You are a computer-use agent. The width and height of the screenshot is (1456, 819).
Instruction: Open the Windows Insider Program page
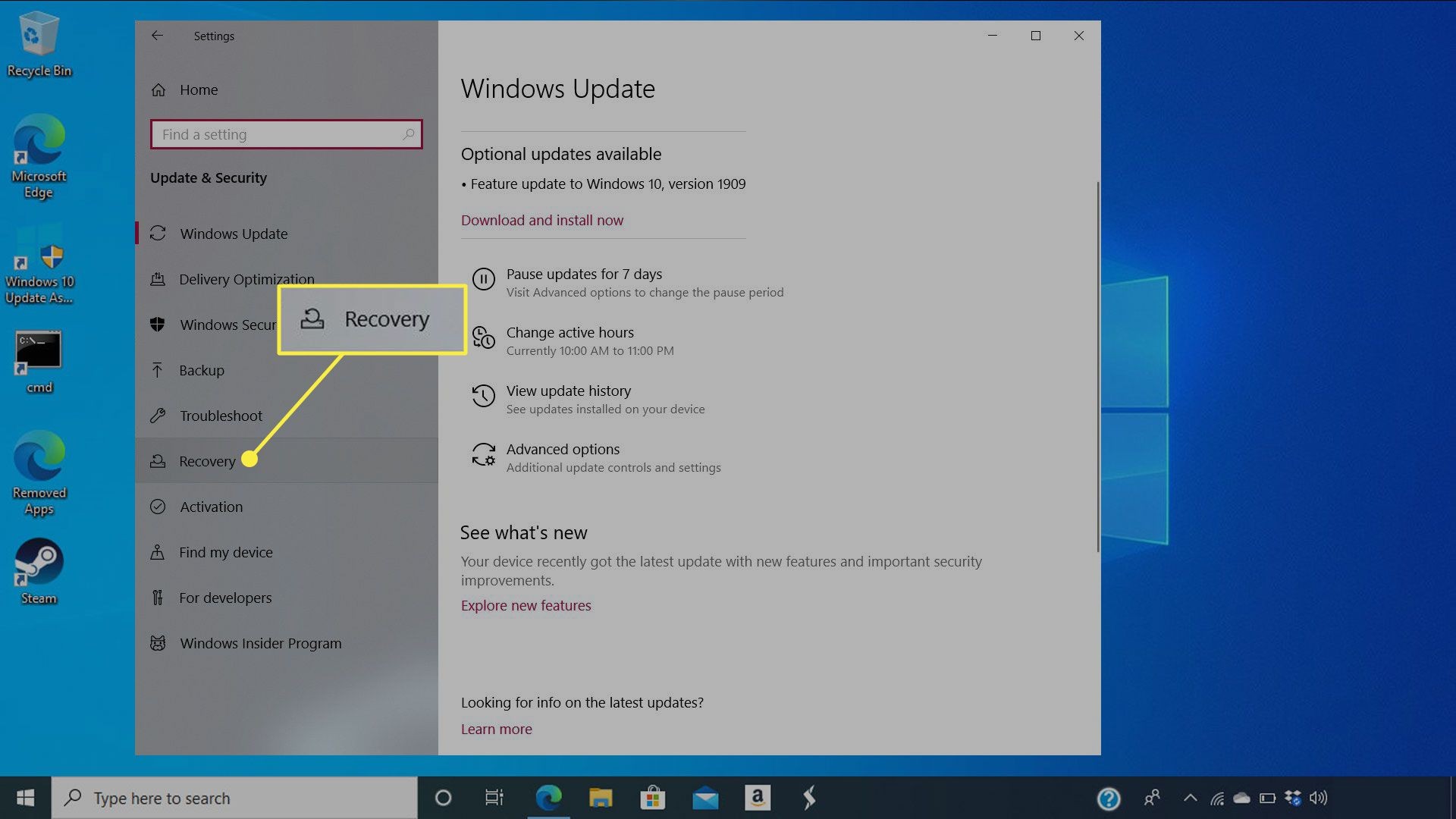260,643
